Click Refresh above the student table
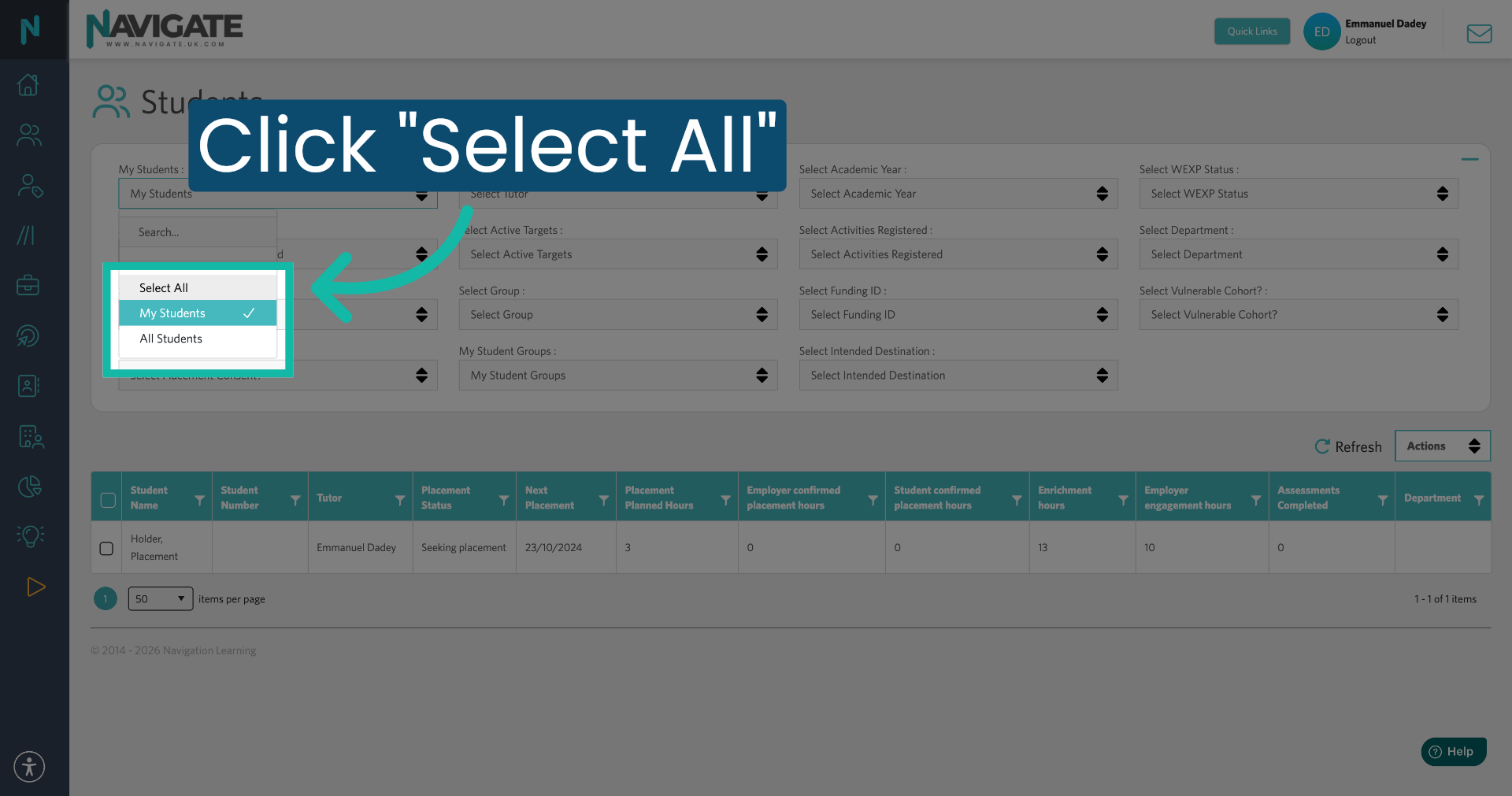 click(x=1348, y=446)
